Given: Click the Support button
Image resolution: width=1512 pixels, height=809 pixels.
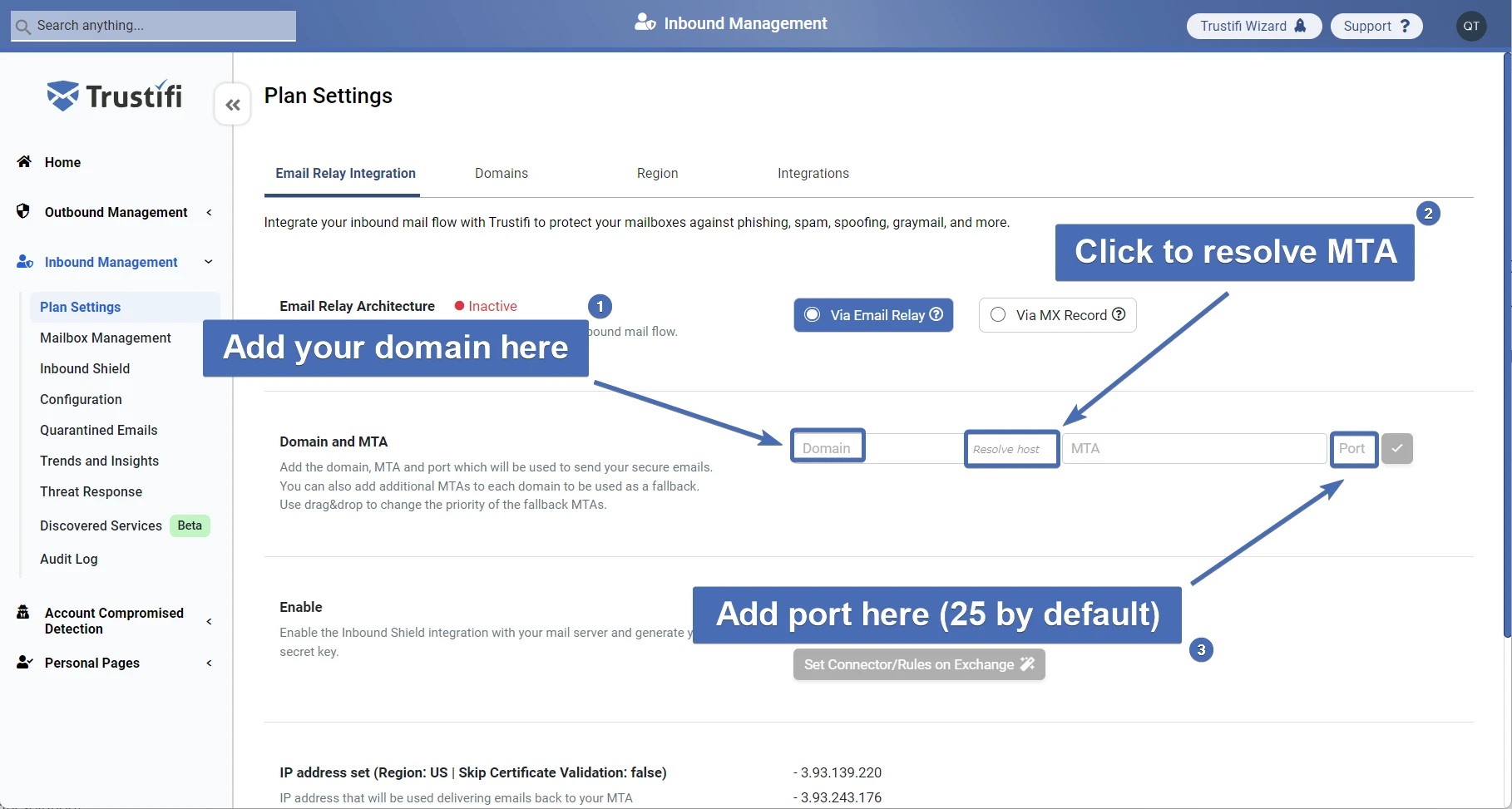Looking at the screenshot, I should 1376,26.
